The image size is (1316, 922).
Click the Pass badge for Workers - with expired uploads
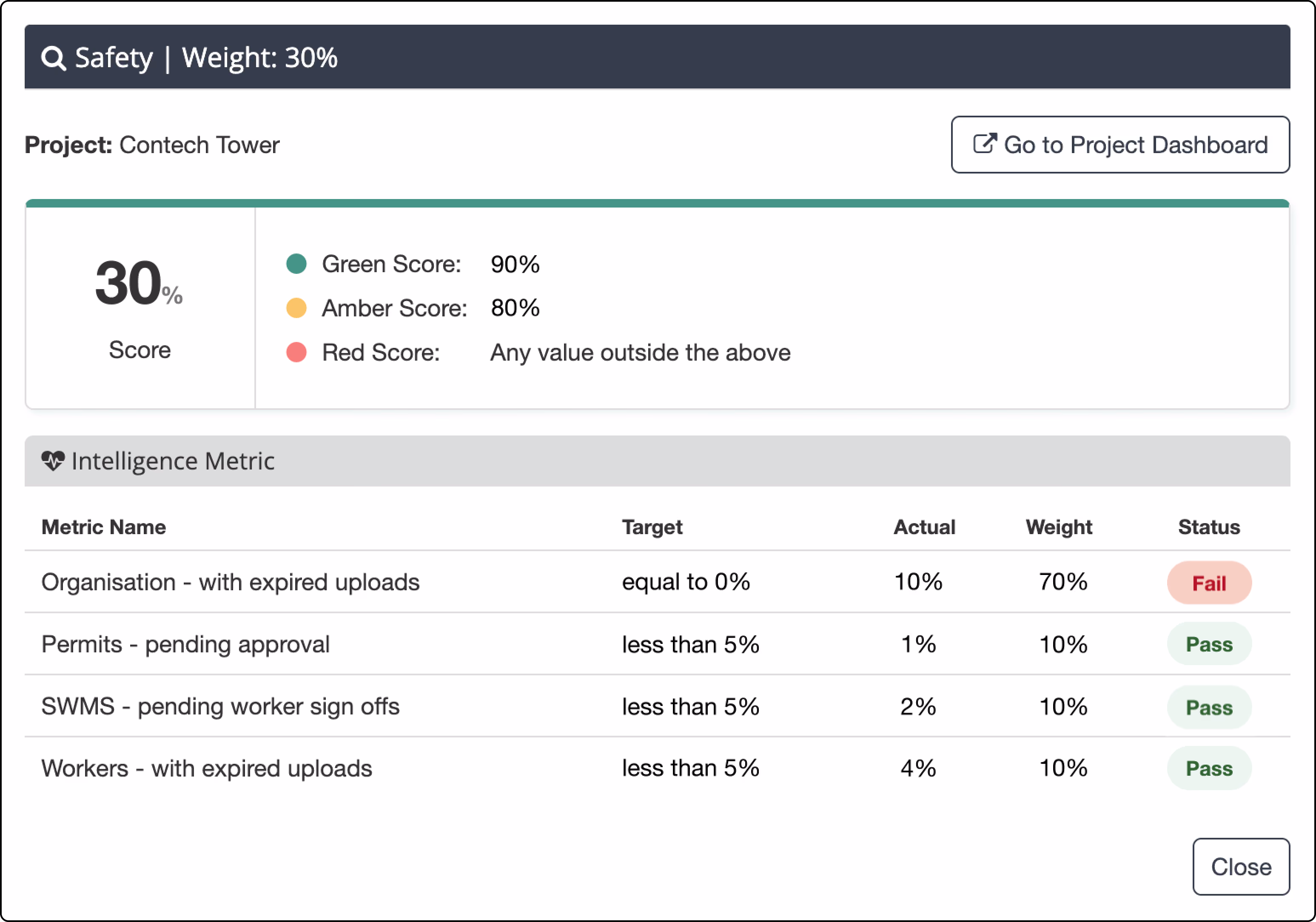point(1209,768)
